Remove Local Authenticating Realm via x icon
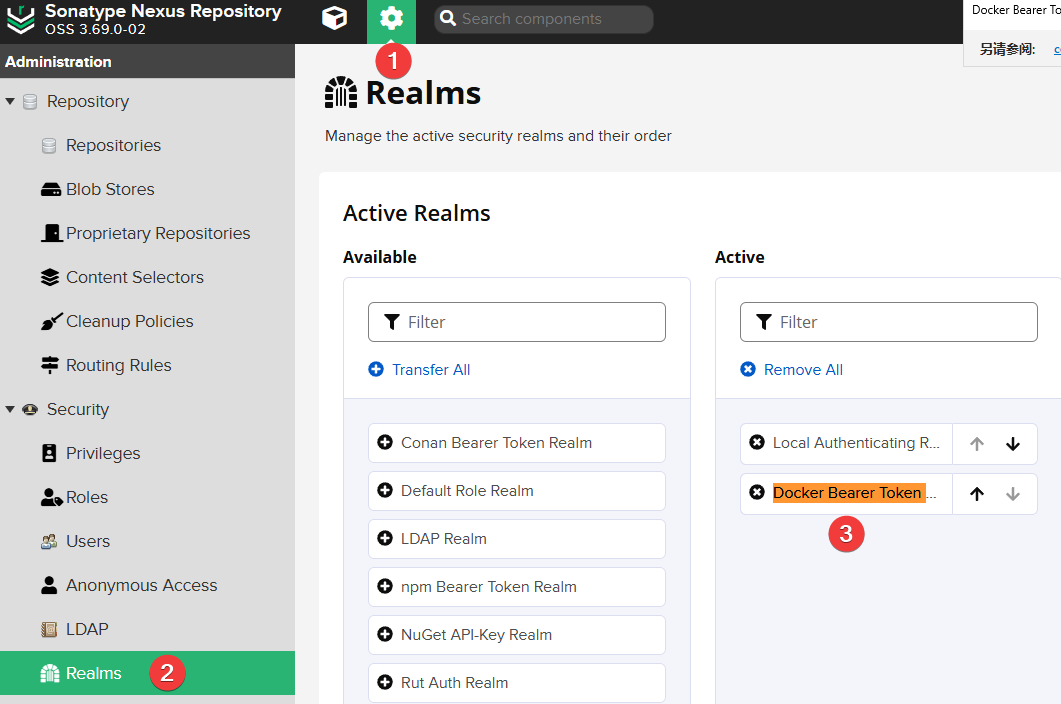The image size is (1061, 704). tap(757, 443)
